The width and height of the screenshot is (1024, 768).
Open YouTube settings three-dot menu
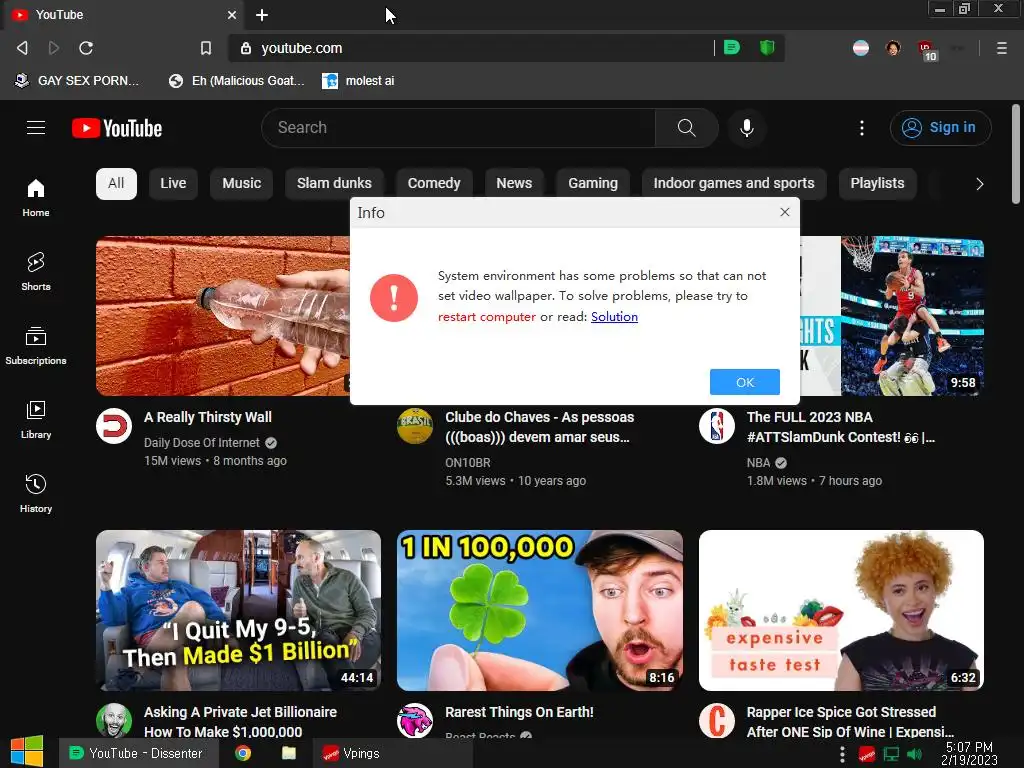coord(862,127)
